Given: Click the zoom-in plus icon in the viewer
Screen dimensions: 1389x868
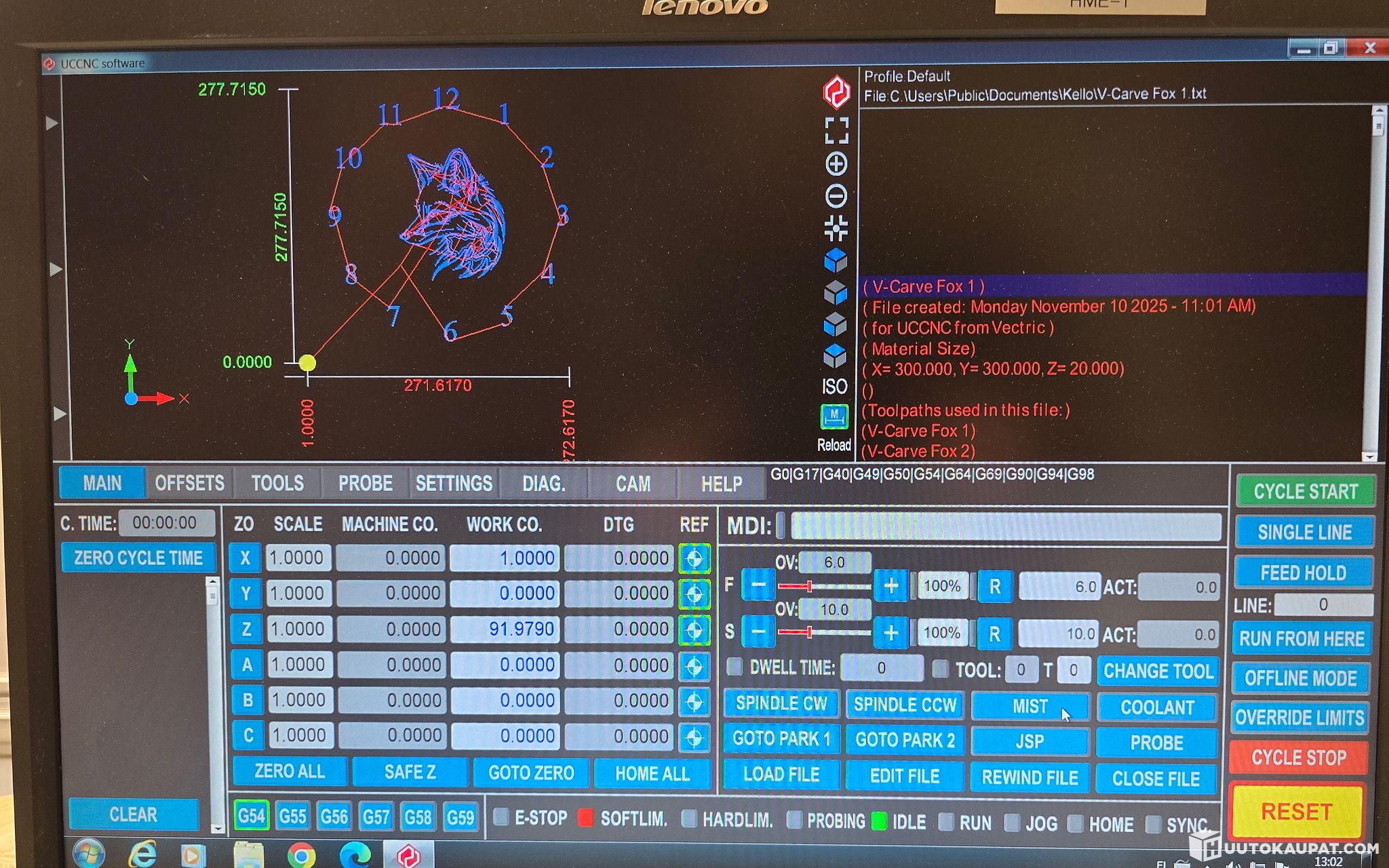Looking at the screenshot, I should pos(836,163).
